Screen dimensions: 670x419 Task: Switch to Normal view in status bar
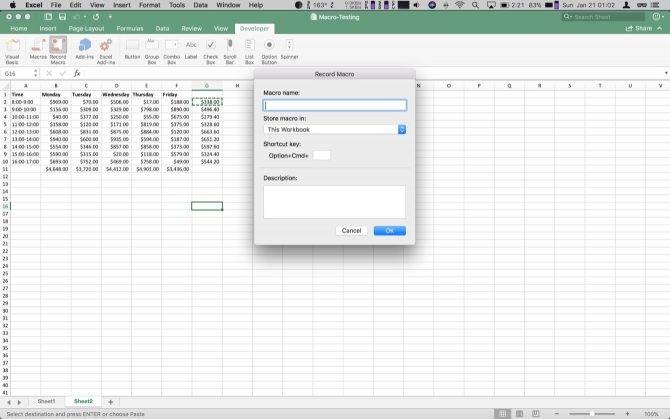pyautogui.click(x=503, y=414)
